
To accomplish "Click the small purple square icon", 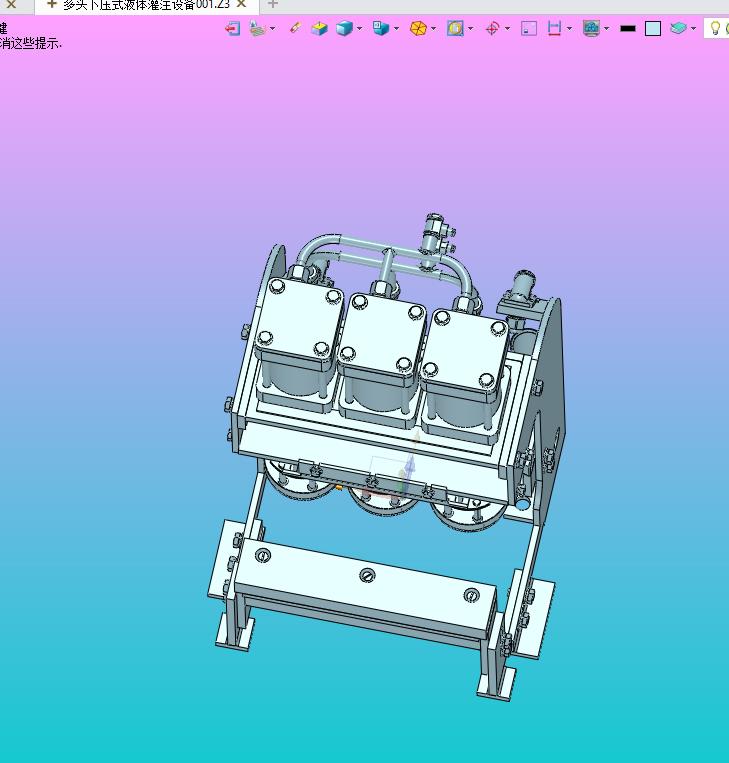I will click(529, 29).
